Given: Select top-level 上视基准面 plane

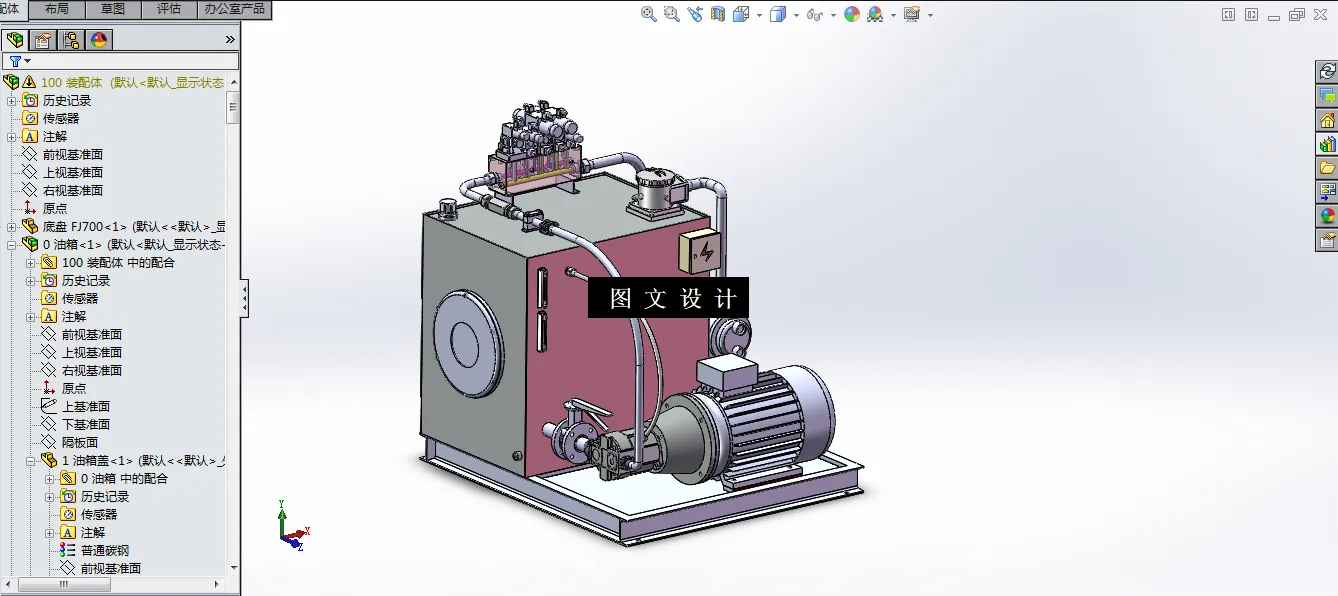Looking at the screenshot, I should tap(72, 172).
